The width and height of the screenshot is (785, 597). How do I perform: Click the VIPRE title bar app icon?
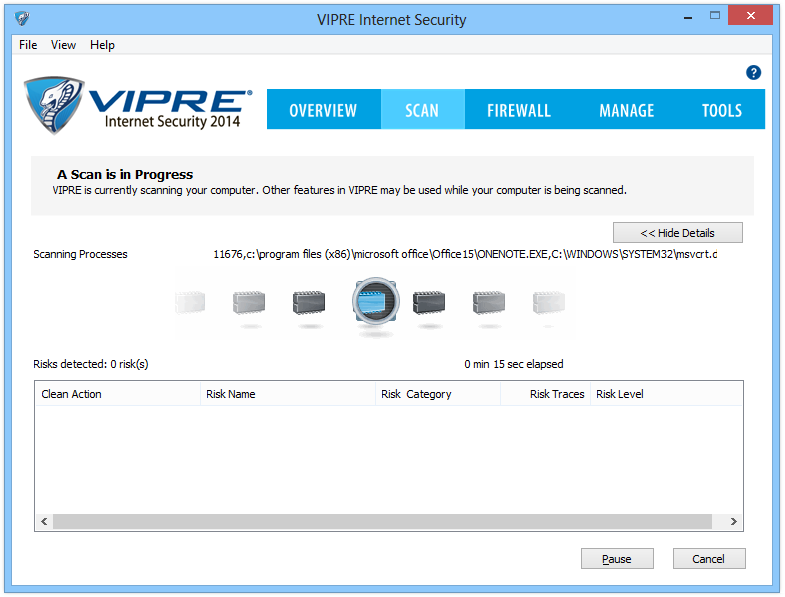click(x=22, y=19)
